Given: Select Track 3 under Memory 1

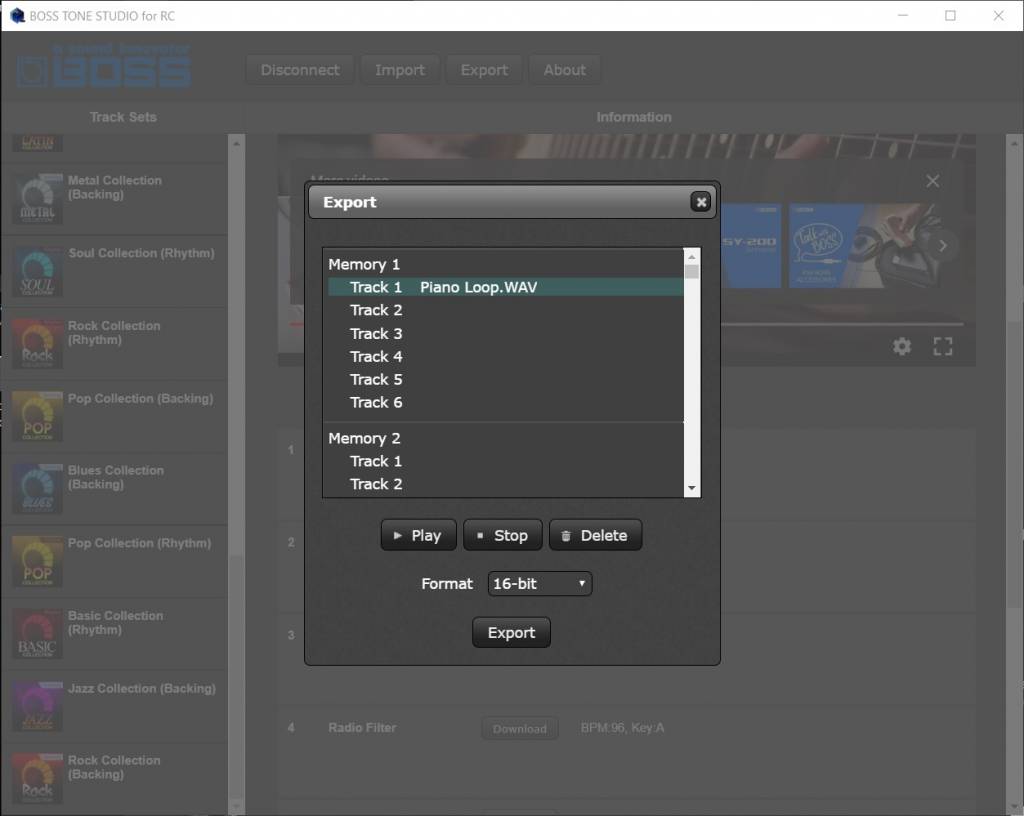Looking at the screenshot, I should click(505, 334).
